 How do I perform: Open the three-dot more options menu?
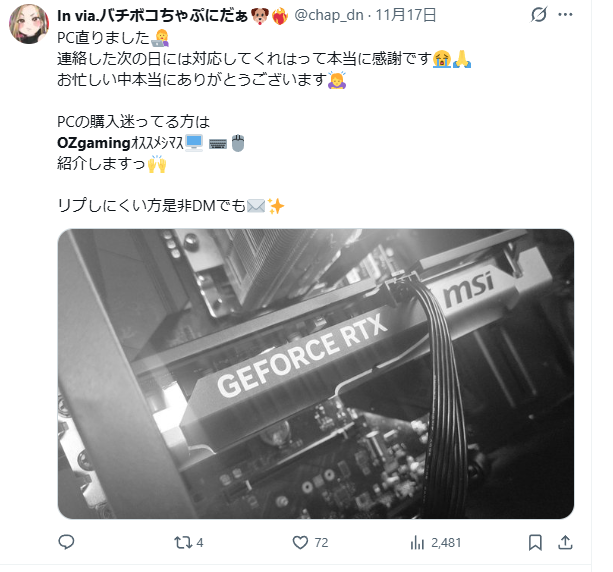click(x=565, y=15)
